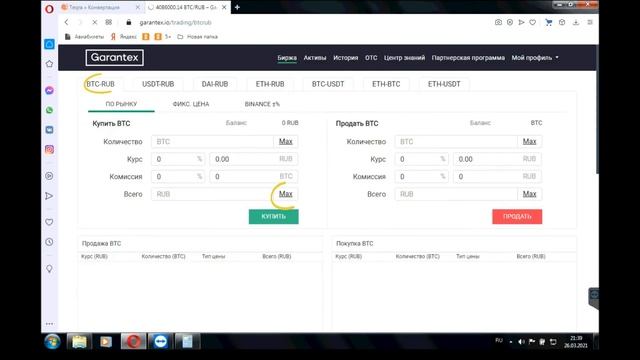Open a new browser tab

pos(237,7)
